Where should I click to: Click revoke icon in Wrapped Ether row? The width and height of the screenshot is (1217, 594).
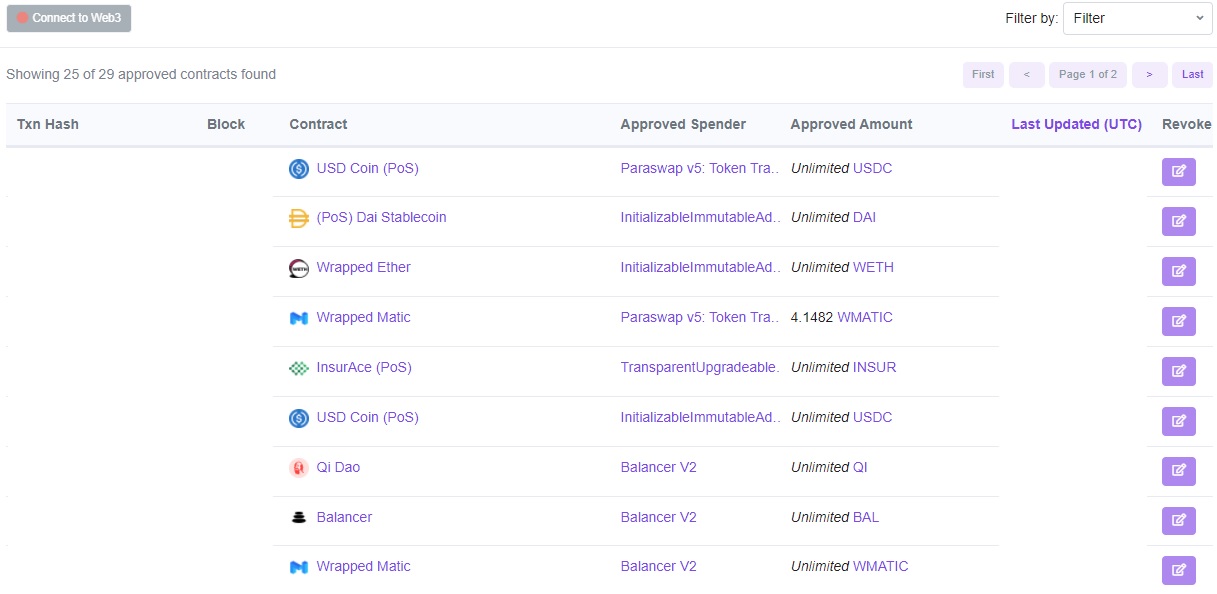1178,271
